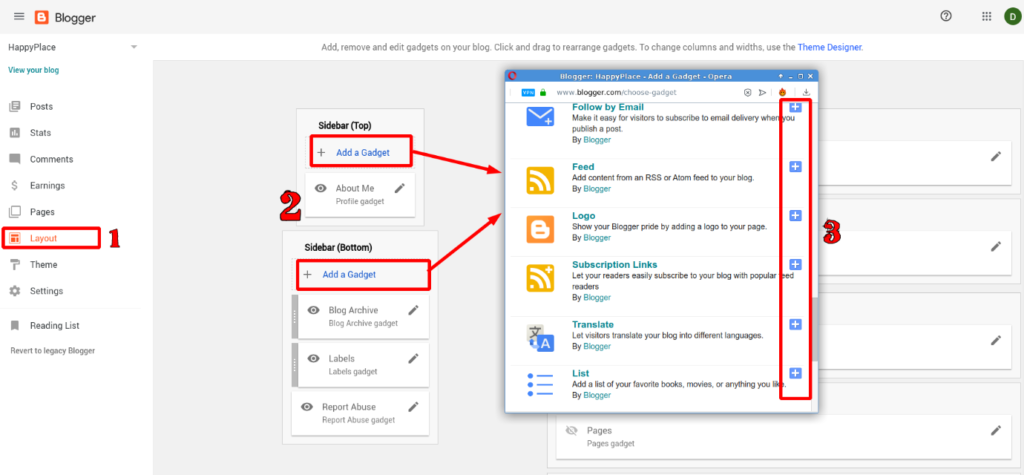Open the Google apps grid icon
Screen dimensions: 1024x475
pyautogui.click(x=987, y=17)
